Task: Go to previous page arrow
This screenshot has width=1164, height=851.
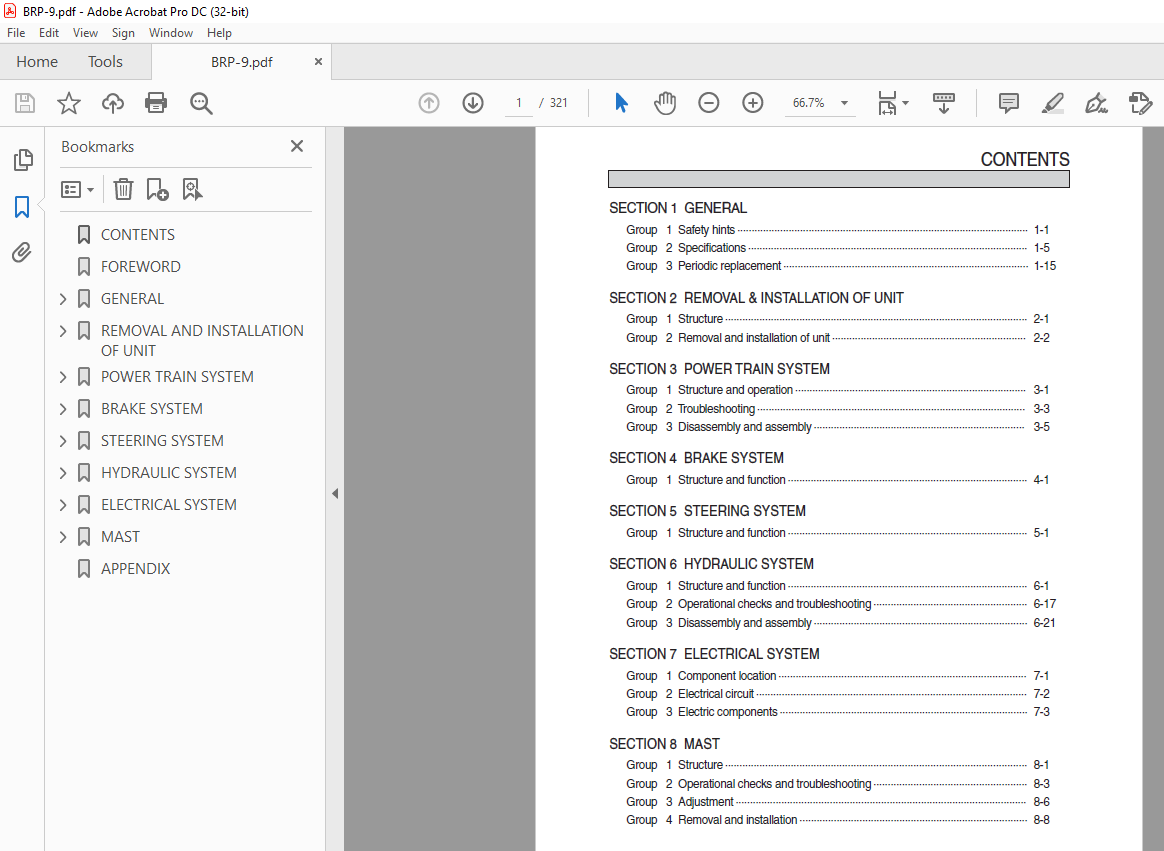Action: tap(429, 103)
